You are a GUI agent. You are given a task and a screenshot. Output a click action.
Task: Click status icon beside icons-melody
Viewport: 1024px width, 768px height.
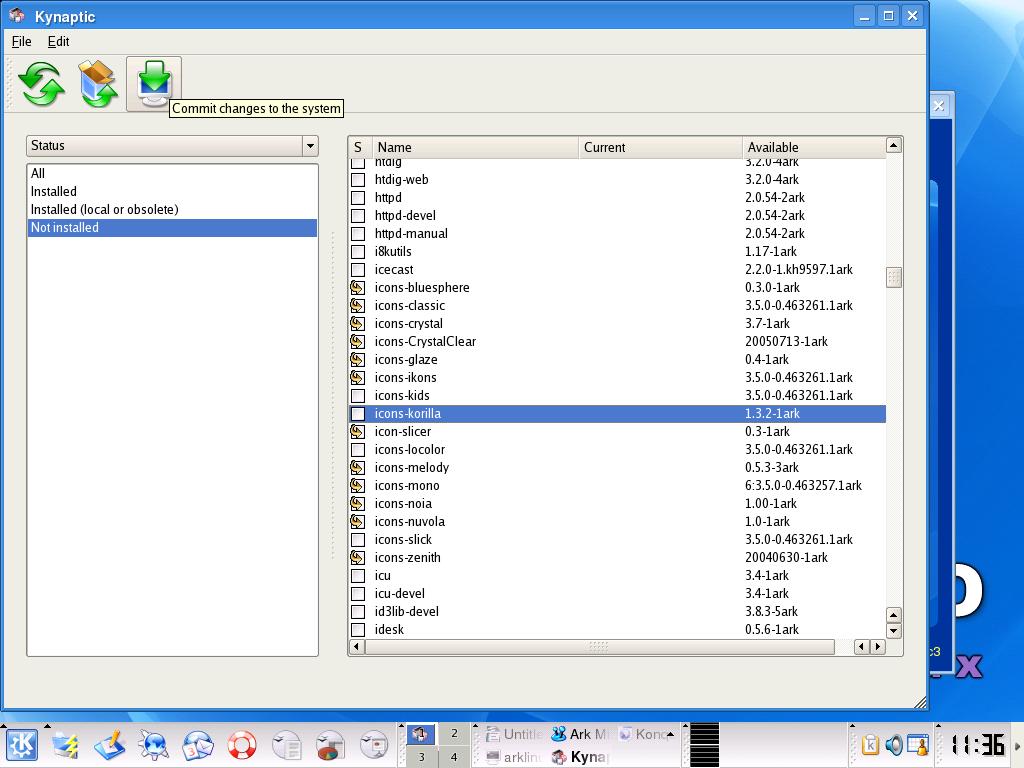tap(357, 468)
